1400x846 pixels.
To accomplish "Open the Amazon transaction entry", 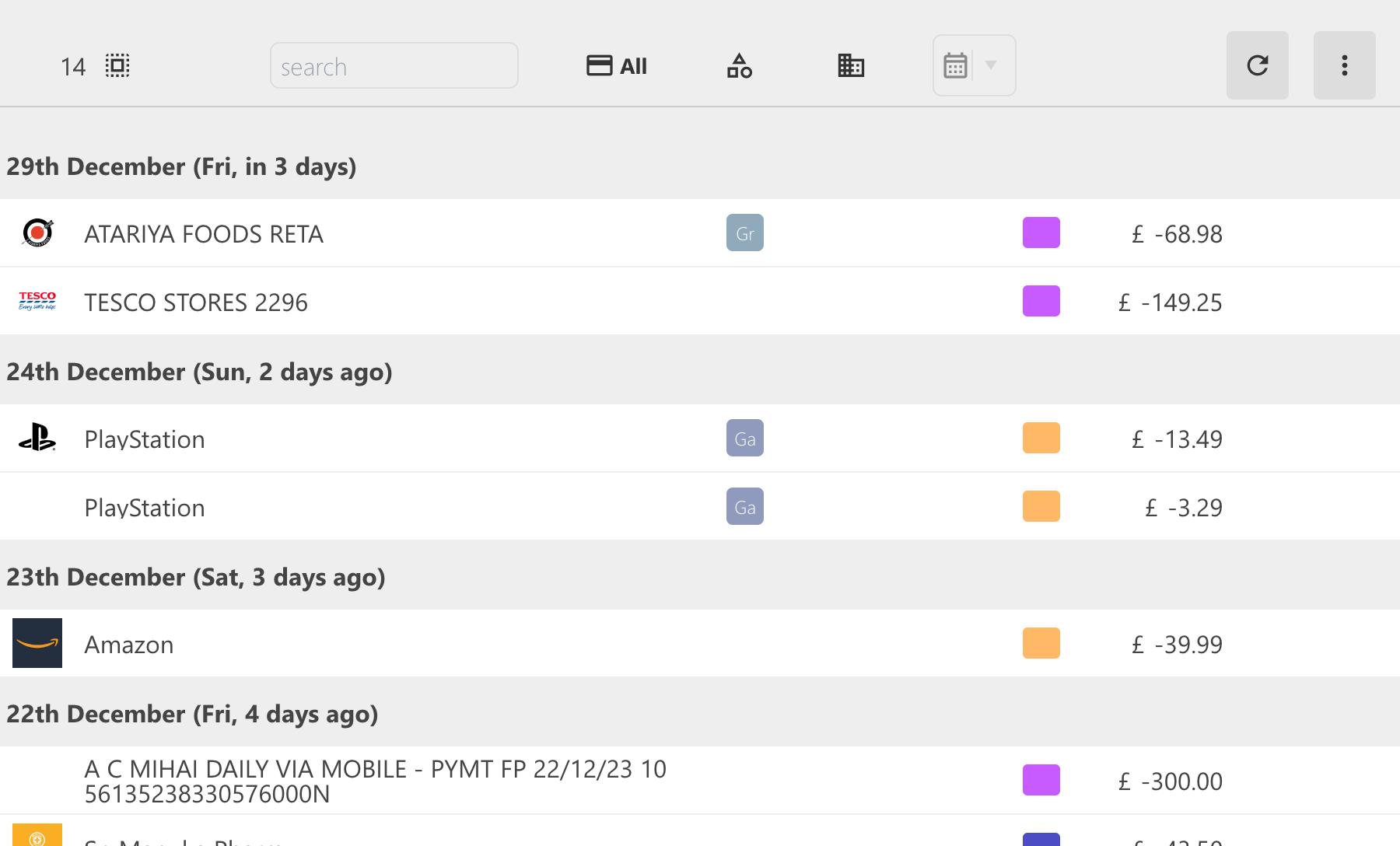I will tap(467, 643).
